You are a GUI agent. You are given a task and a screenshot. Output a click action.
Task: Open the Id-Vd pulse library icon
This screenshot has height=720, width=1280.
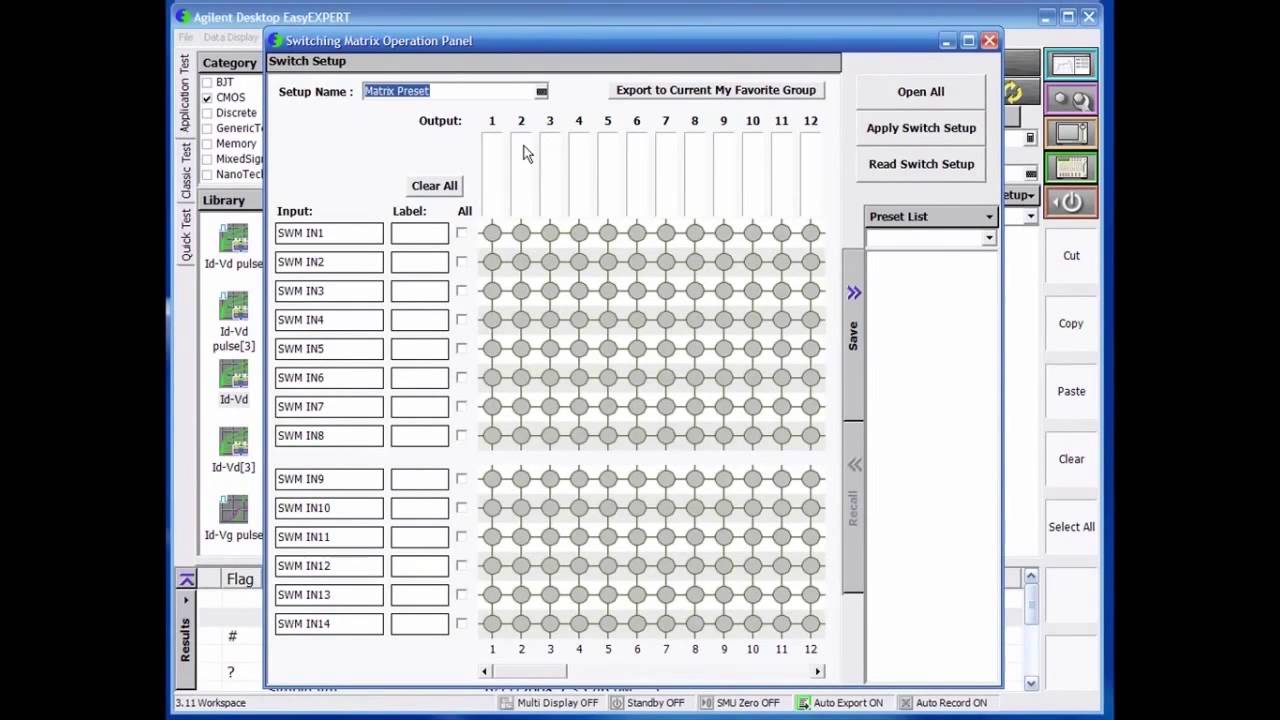coord(233,239)
